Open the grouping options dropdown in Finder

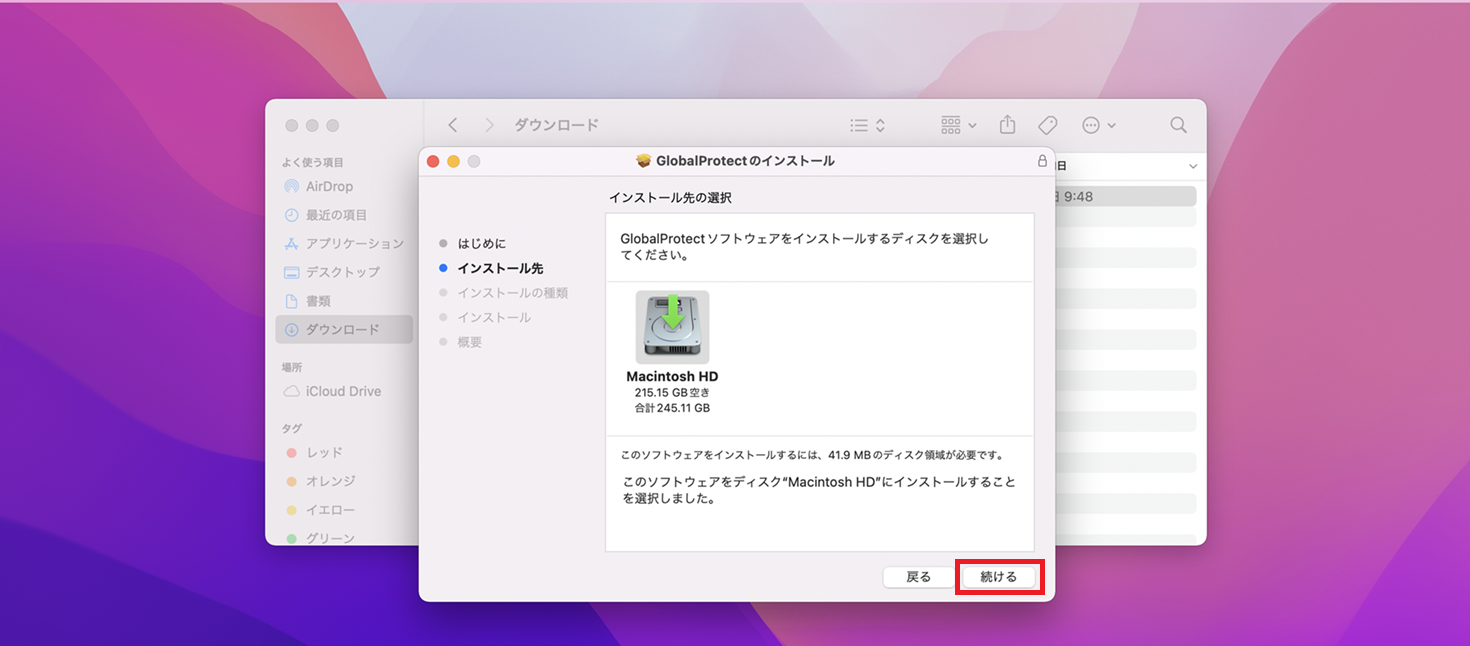point(958,125)
